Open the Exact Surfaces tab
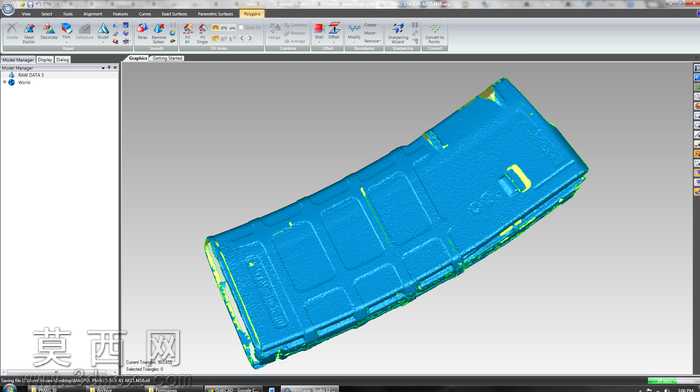 click(x=174, y=14)
